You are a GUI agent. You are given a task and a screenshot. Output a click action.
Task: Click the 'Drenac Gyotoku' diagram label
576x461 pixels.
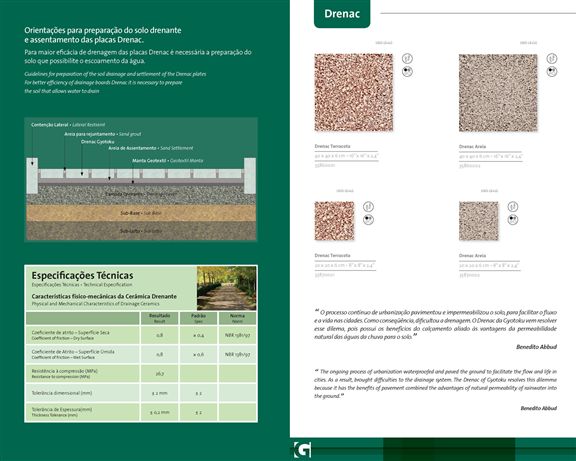click(x=98, y=141)
